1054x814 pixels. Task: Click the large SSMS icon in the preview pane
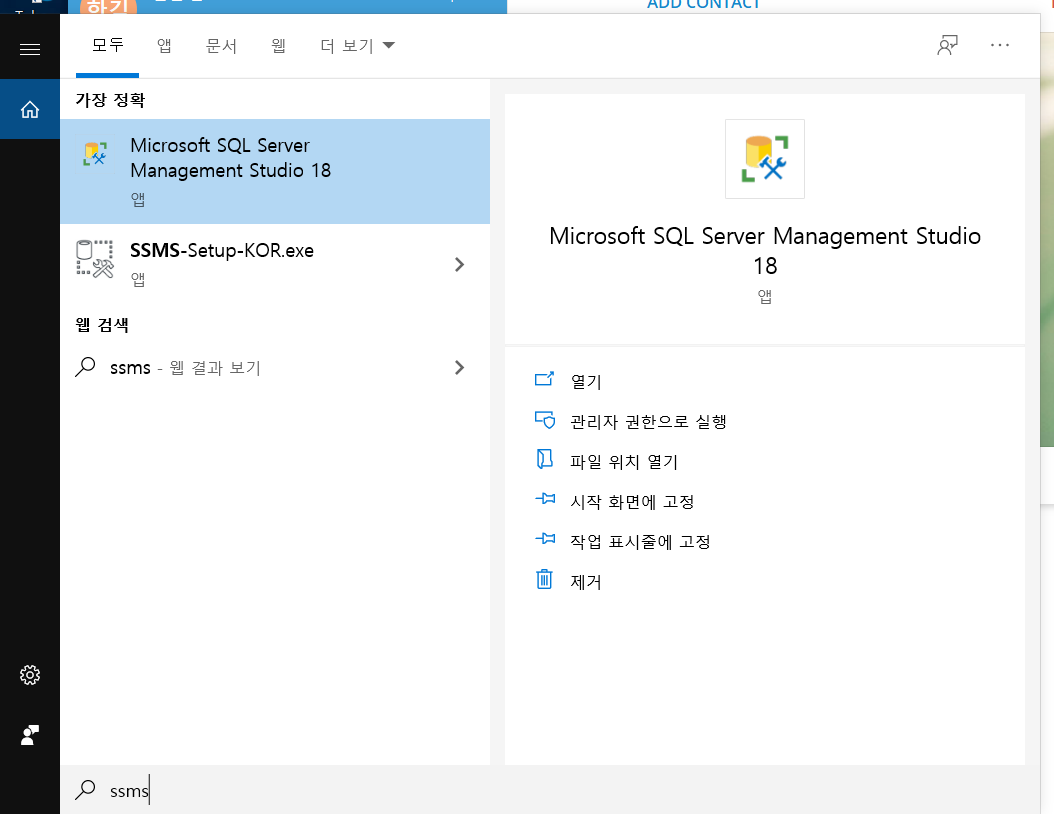764,159
